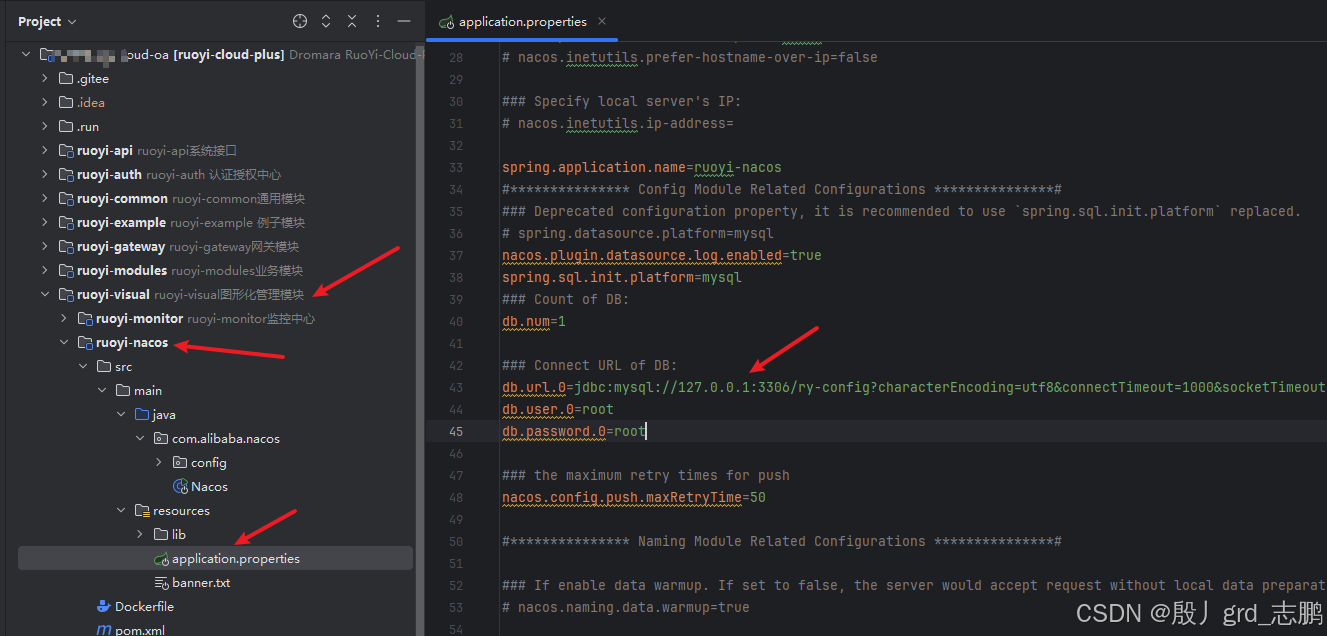Click line number 43 in the gutter
This screenshot has height=636, width=1327.
[455, 387]
